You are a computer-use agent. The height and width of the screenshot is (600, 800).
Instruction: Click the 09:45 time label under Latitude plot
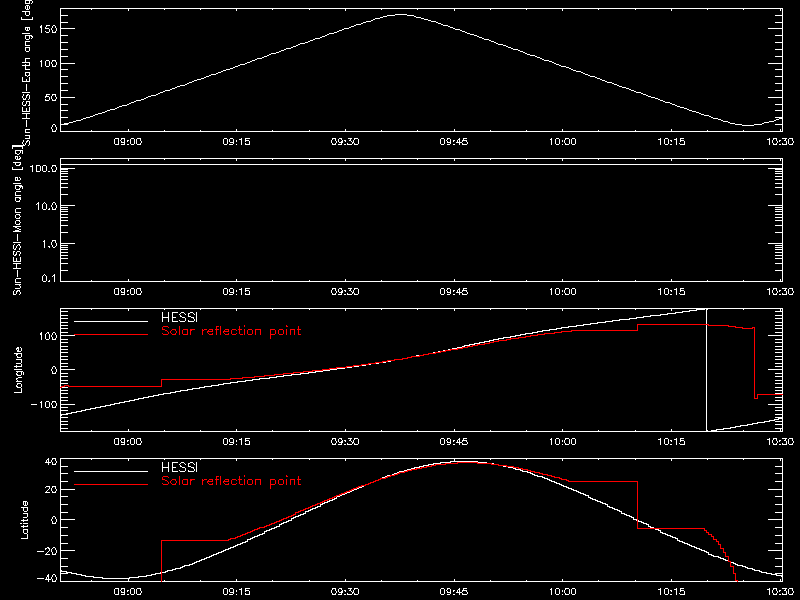click(x=454, y=592)
